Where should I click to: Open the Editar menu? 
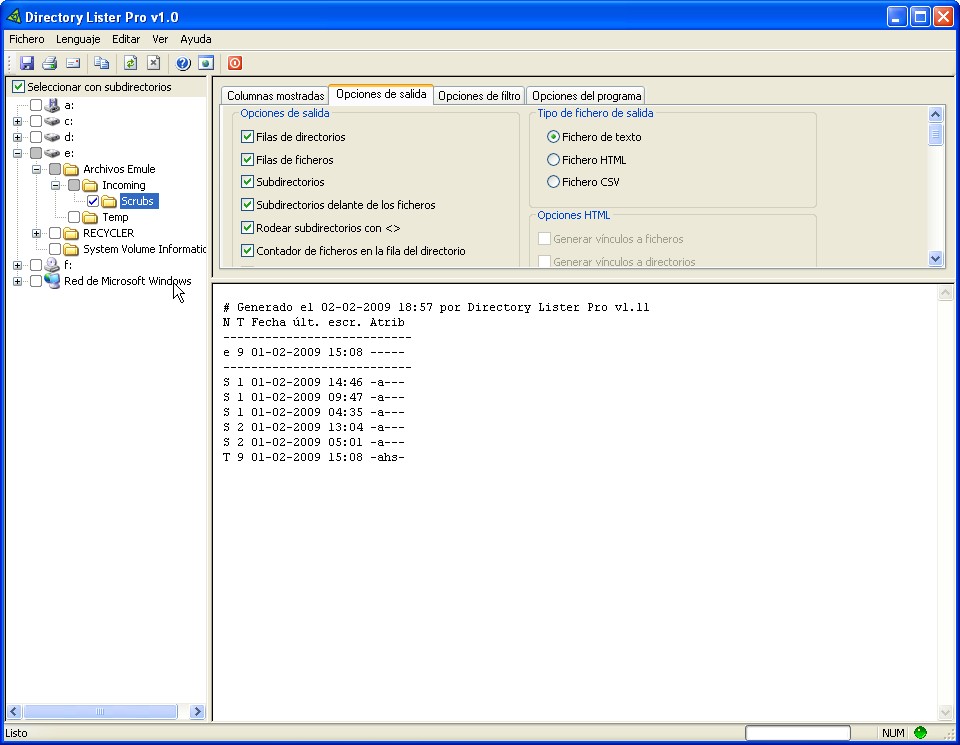tap(126, 39)
